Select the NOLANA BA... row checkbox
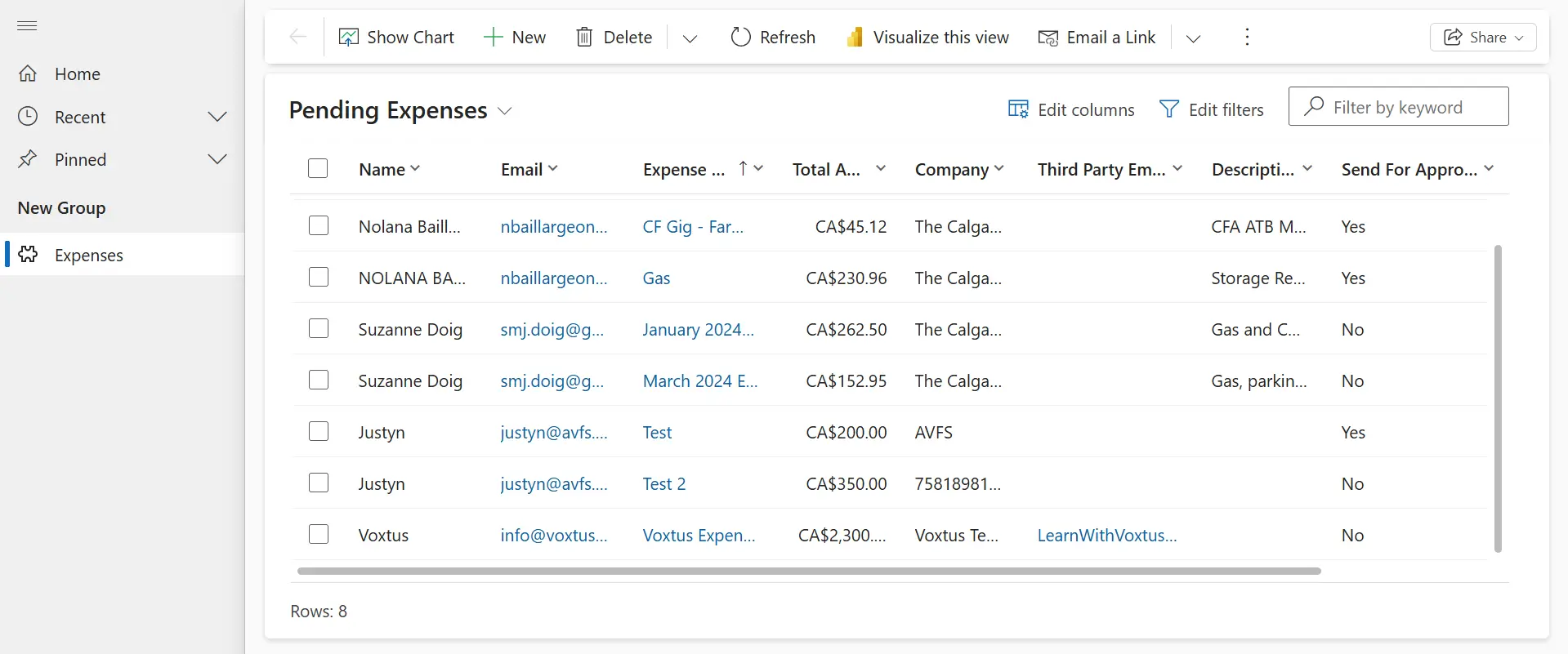This screenshot has width=1568, height=654. [319, 277]
